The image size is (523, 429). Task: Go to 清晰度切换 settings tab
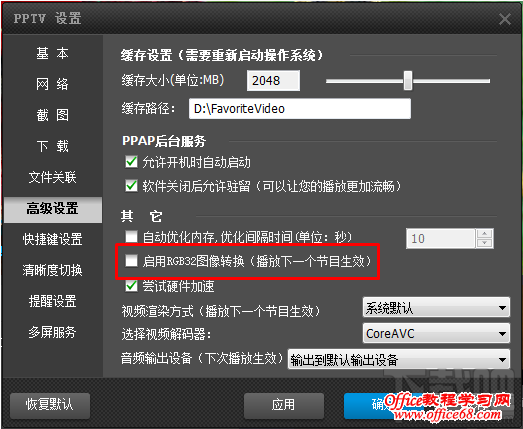53,270
